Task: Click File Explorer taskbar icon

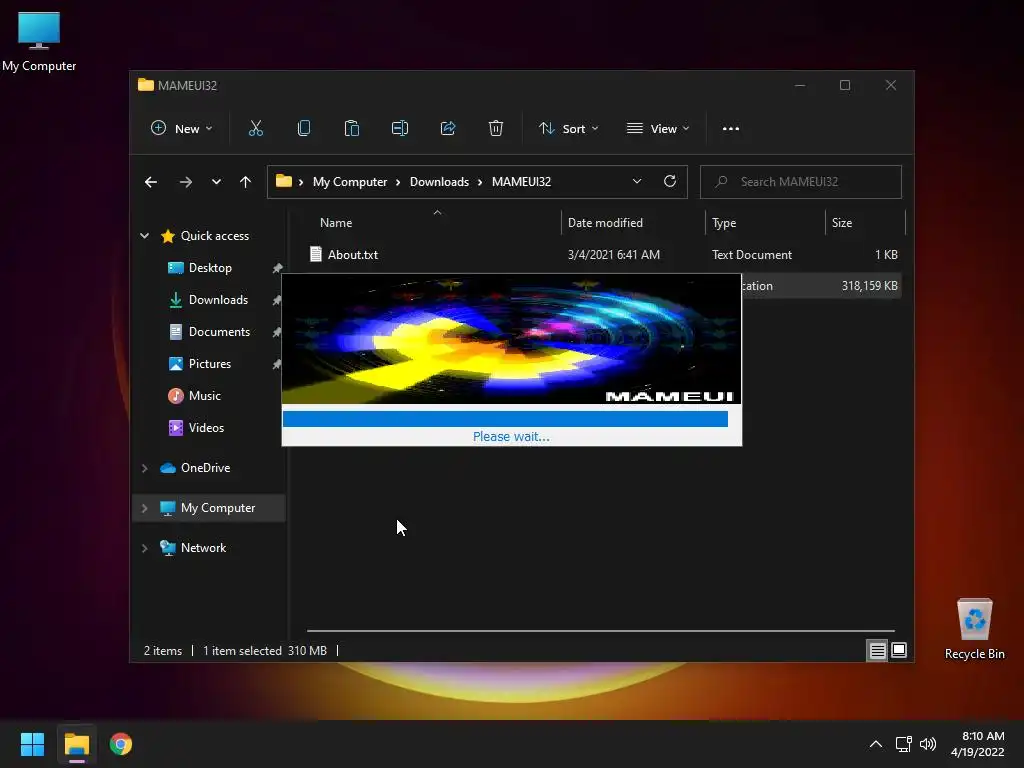Action: (x=76, y=744)
